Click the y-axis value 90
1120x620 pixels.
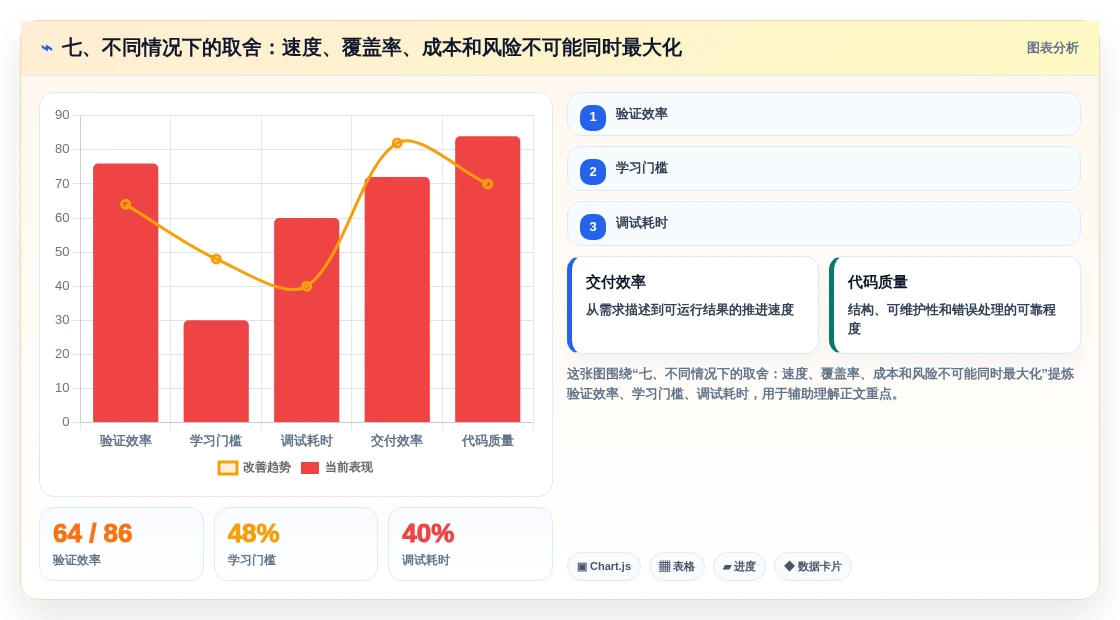(62, 115)
